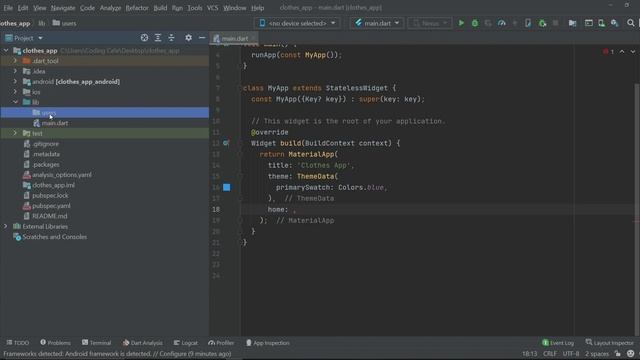The image size is (640, 360).
Task: Go to previous highlighted error arrow
Action: tap(622, 52)
